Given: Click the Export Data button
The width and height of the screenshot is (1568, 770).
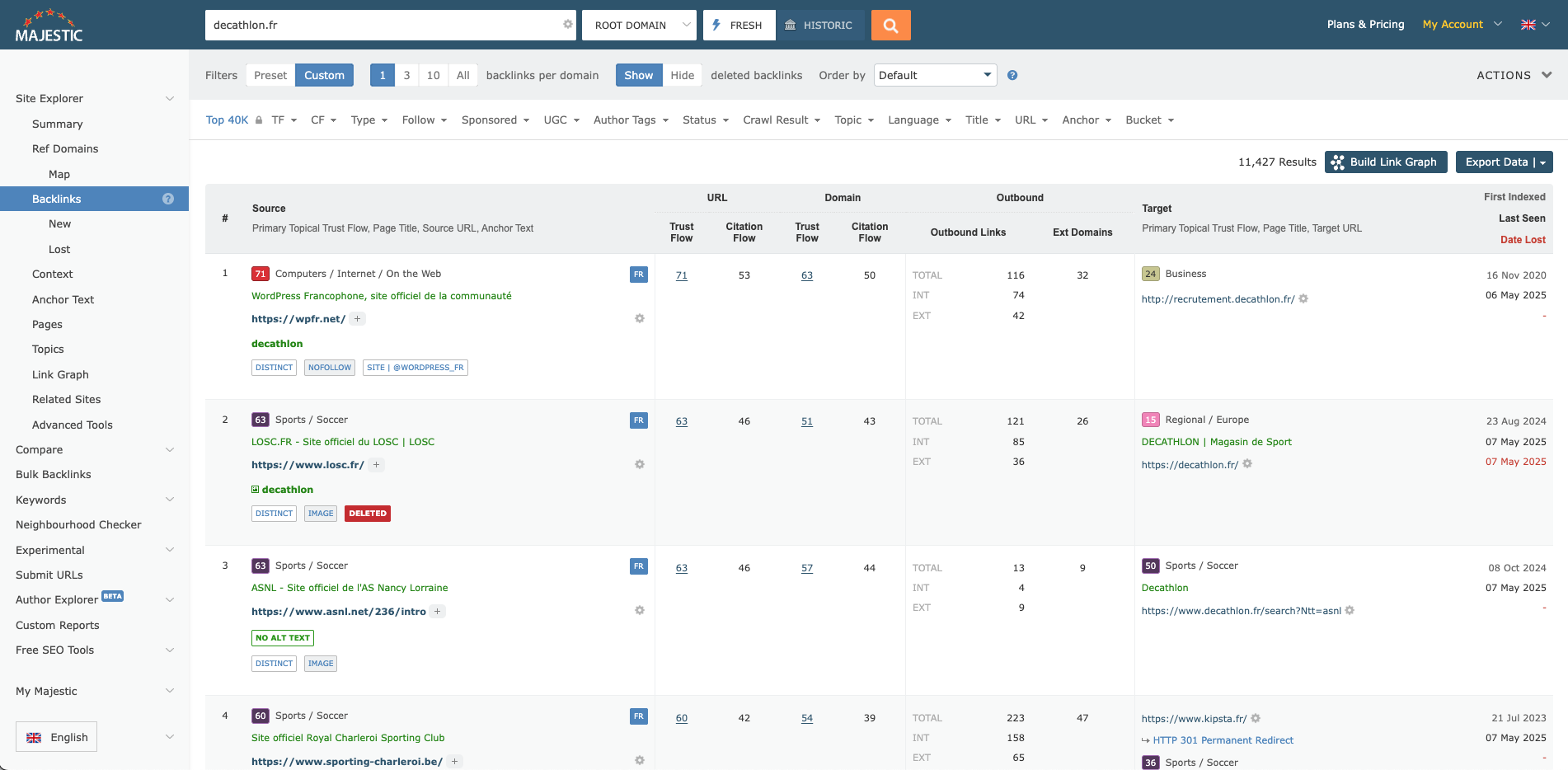Looking at the screenshot, I should coord(1504,162).
